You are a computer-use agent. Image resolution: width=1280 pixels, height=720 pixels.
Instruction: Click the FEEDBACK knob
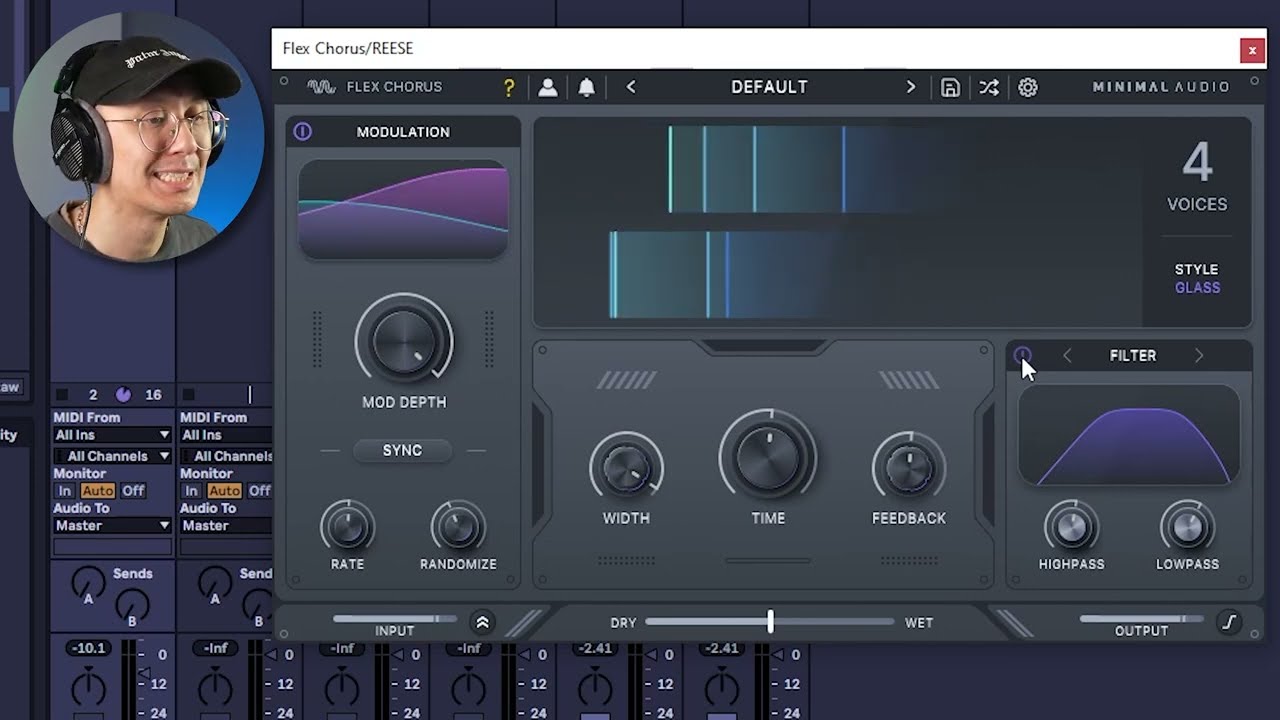(x=908, y=469)
